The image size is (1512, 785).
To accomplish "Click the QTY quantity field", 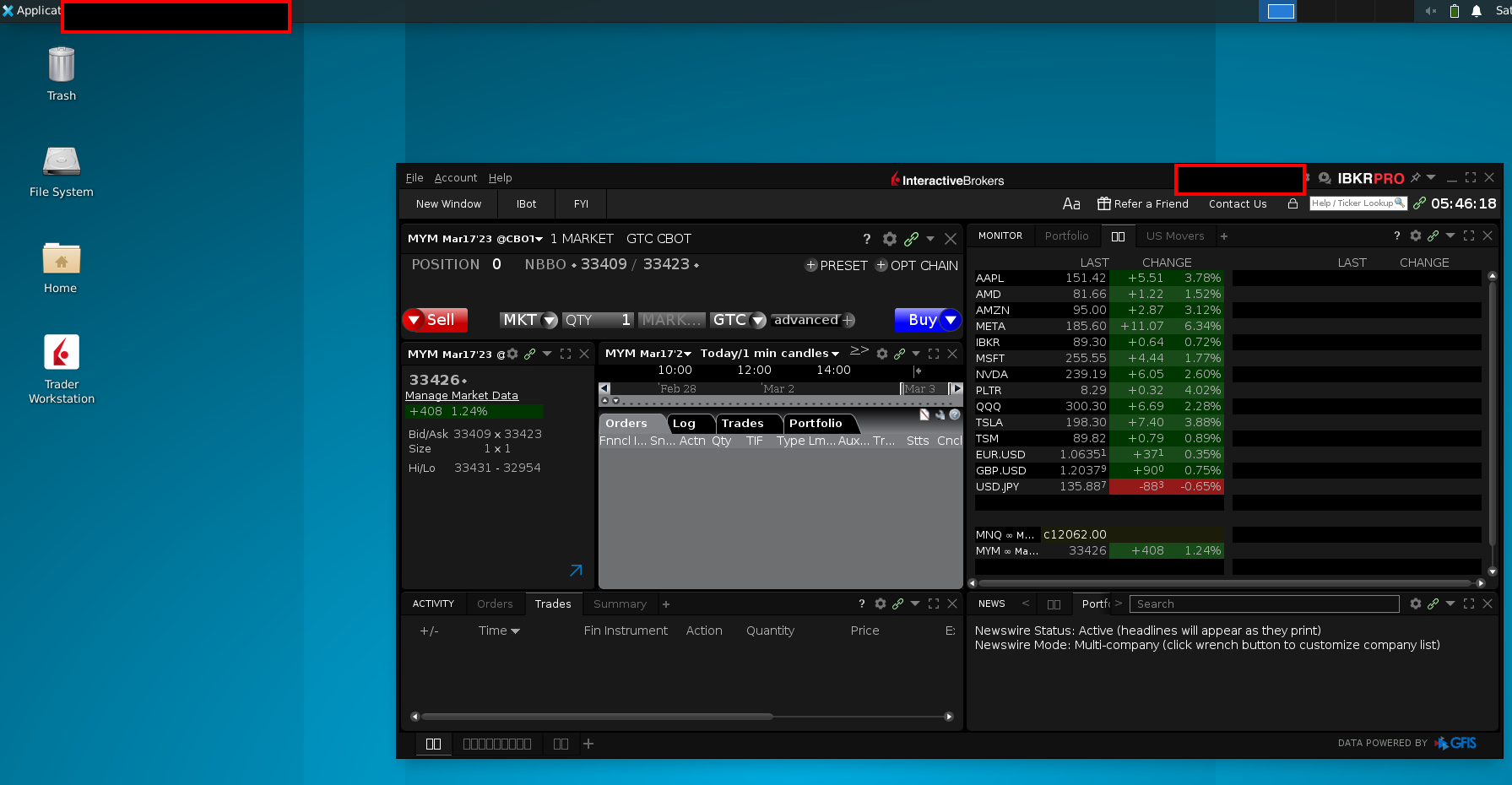I will [x=598, y=320].
